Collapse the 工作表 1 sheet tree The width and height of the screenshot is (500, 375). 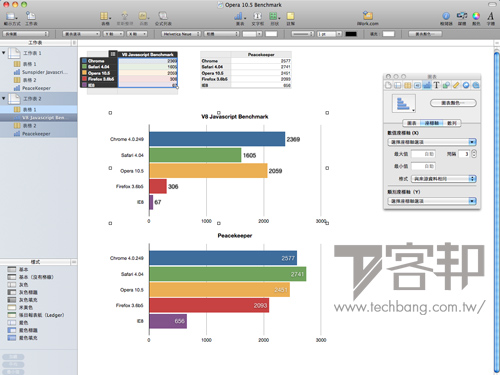[x=4, y=53]
